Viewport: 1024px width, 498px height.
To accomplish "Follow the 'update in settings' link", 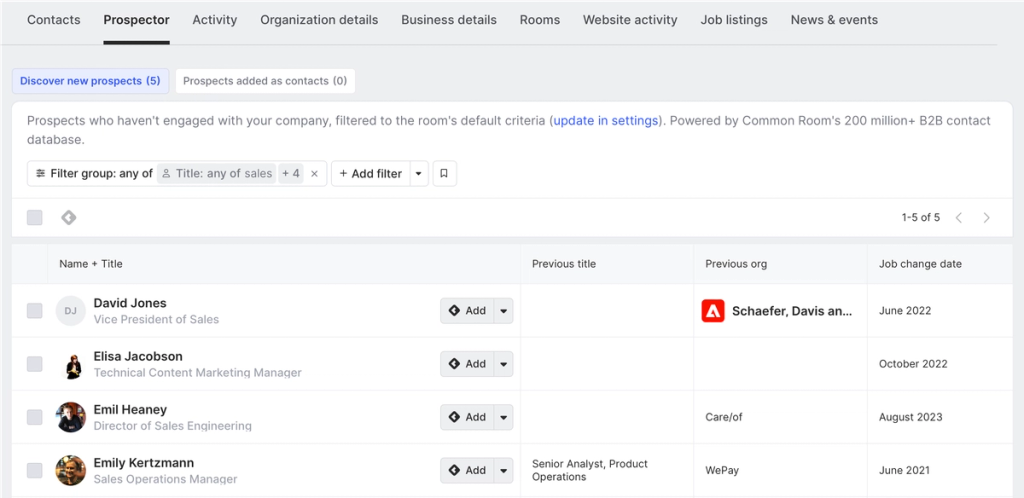I will pyautogui.click(x=605, y=121).
